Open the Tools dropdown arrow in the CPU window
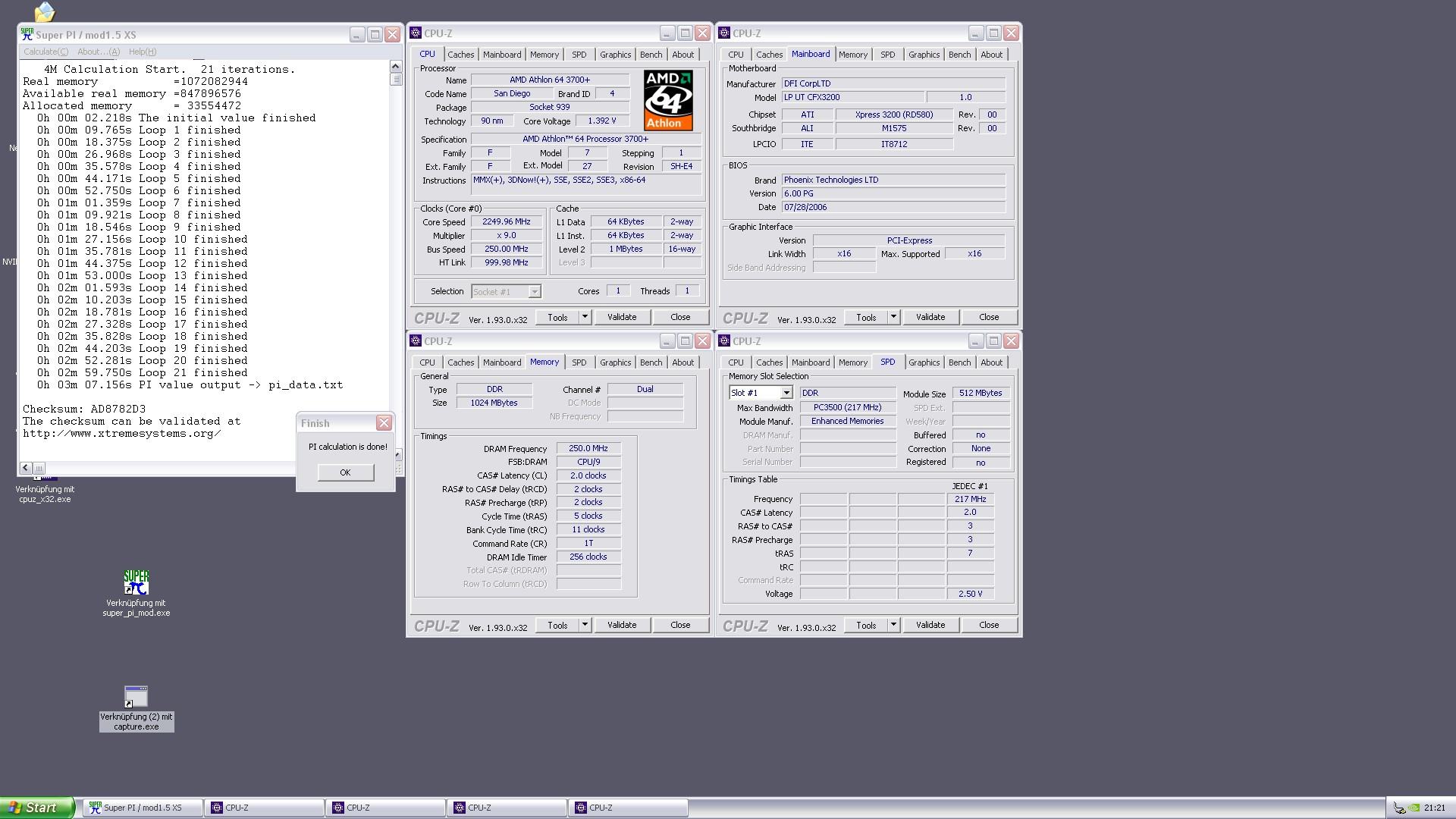This screenshot has width=1456, height=819. pyautogui.click(x=585, y=317)
